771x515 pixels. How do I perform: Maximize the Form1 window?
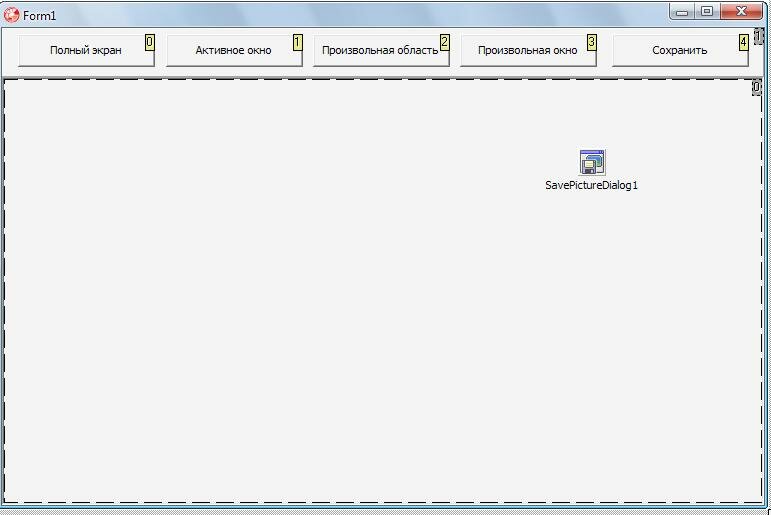[707, 12]
